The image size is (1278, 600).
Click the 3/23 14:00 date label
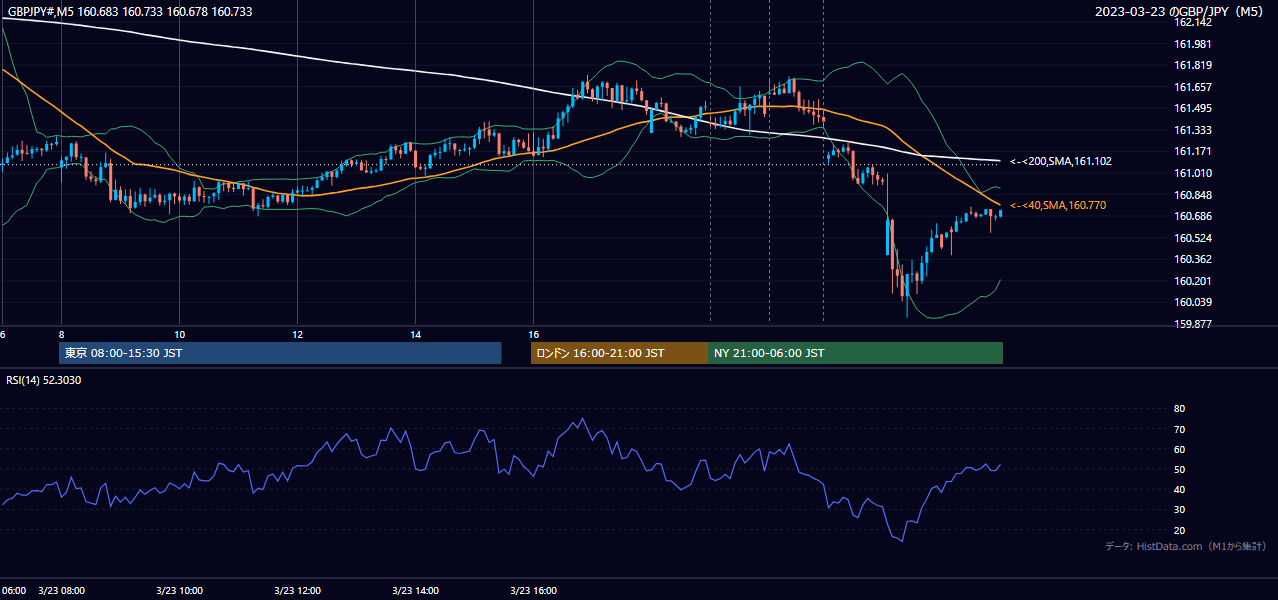[415, 591]
